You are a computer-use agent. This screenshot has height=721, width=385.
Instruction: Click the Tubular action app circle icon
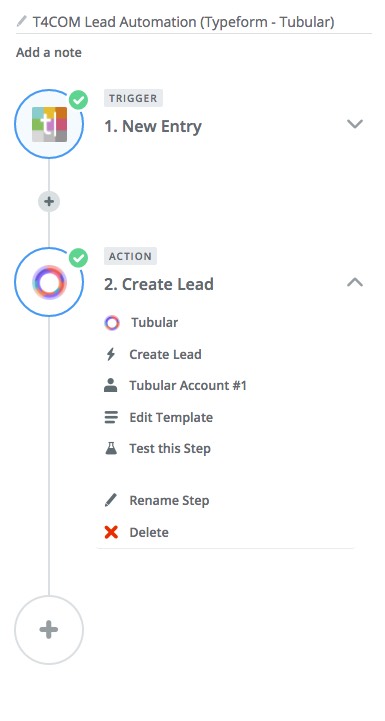[x=49, y=282]
